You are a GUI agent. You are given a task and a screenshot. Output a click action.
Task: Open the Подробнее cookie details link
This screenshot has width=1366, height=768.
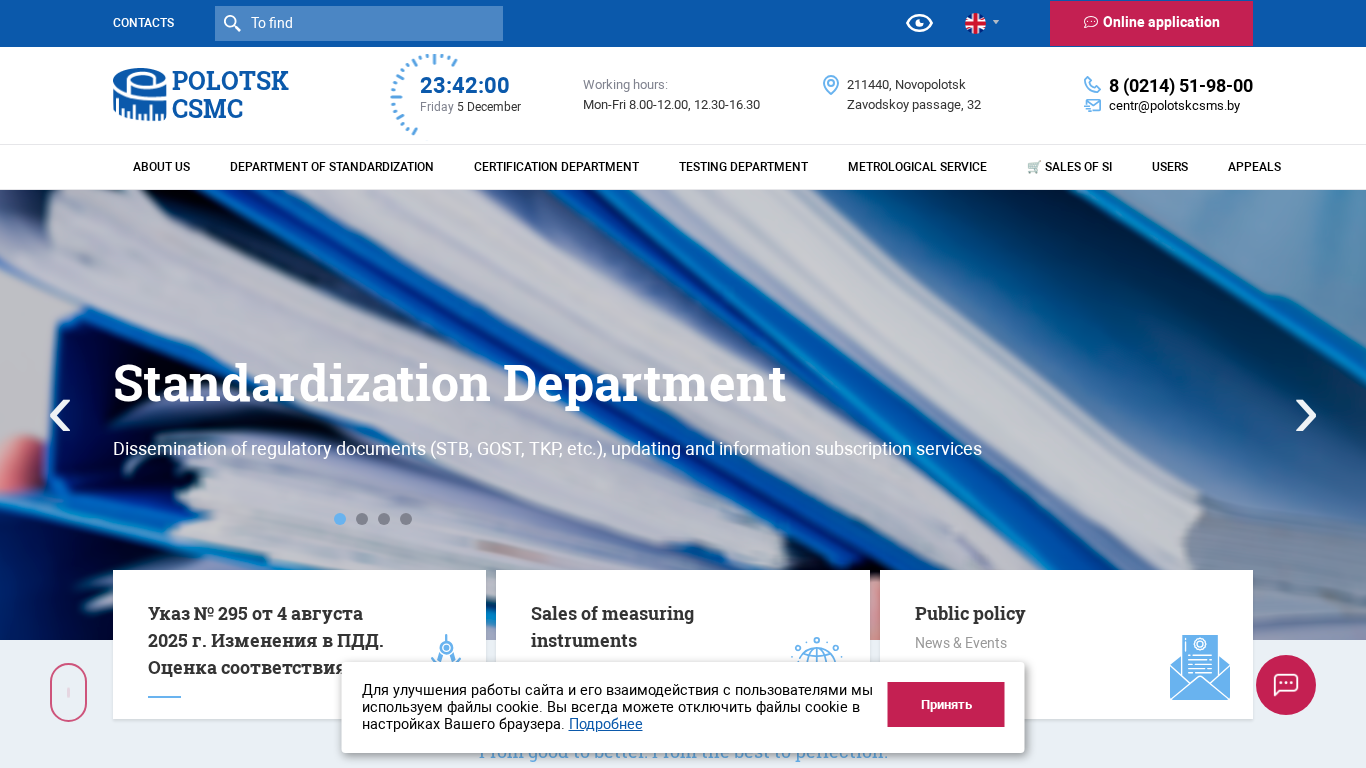606,724
